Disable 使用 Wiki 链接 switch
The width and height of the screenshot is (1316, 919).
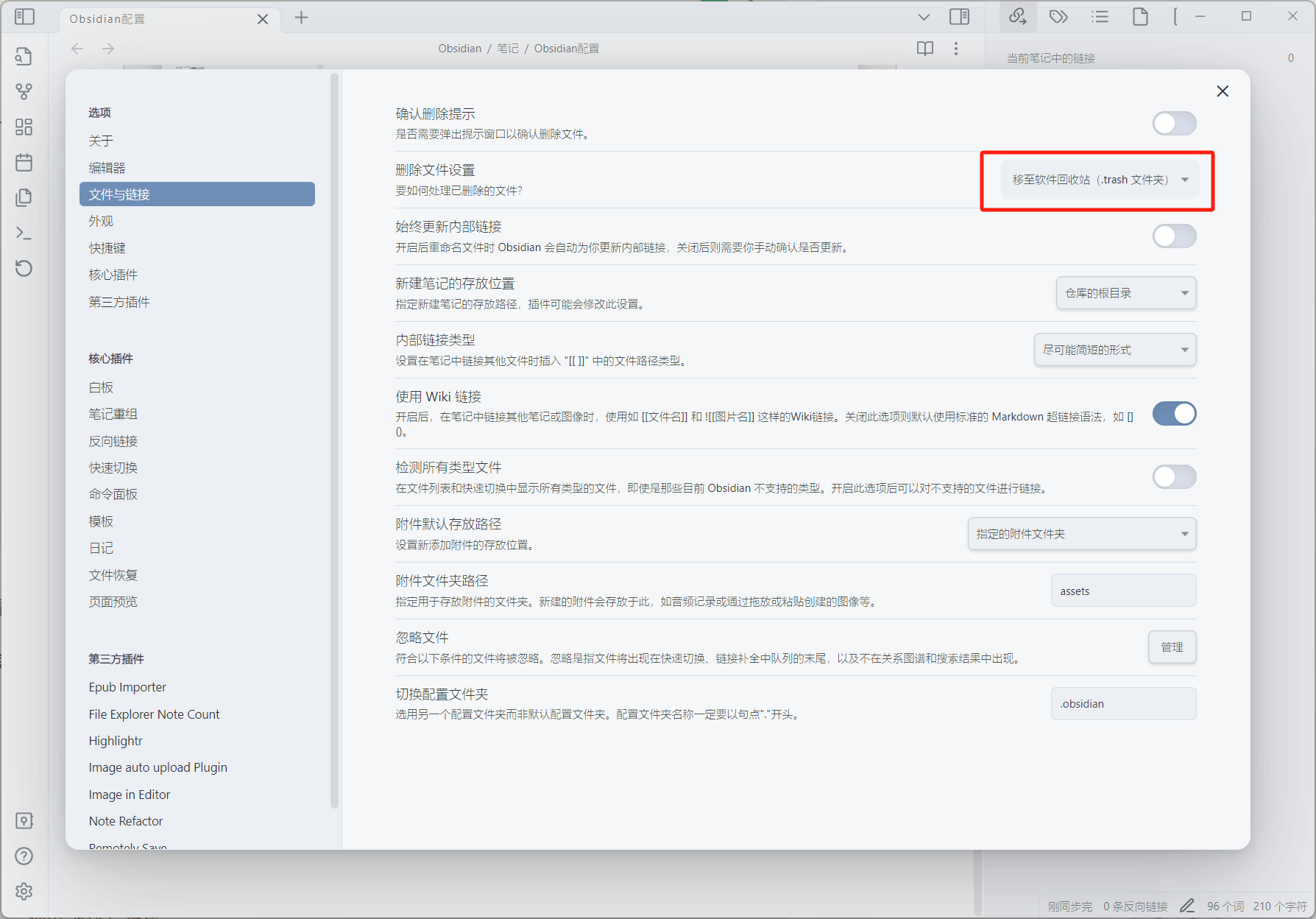tap(1174, 414)
